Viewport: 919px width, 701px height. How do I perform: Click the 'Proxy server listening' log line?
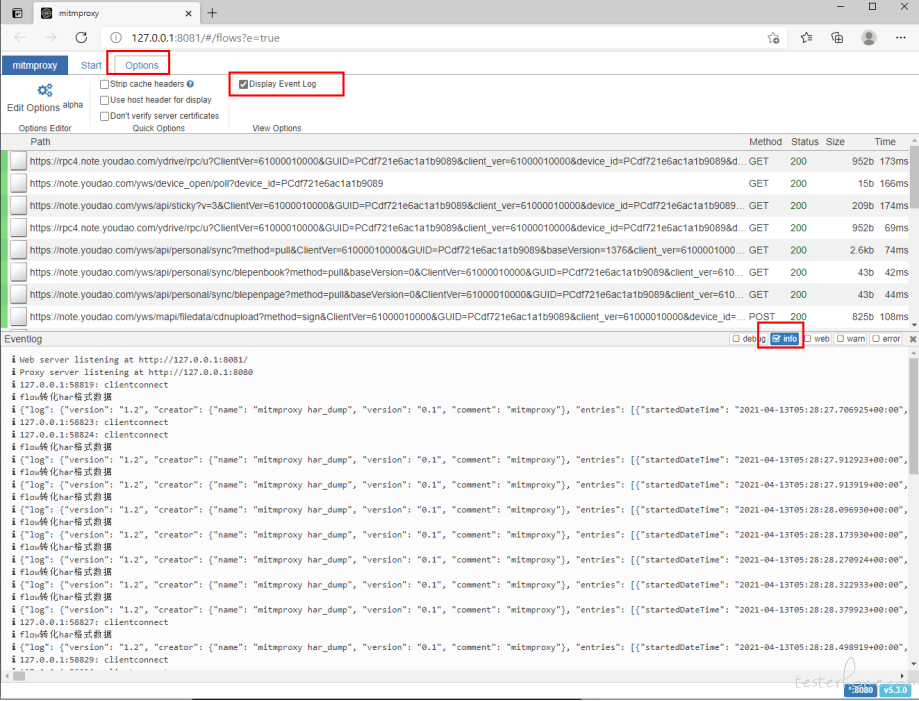pyautogui.click(x=136, y=372)
